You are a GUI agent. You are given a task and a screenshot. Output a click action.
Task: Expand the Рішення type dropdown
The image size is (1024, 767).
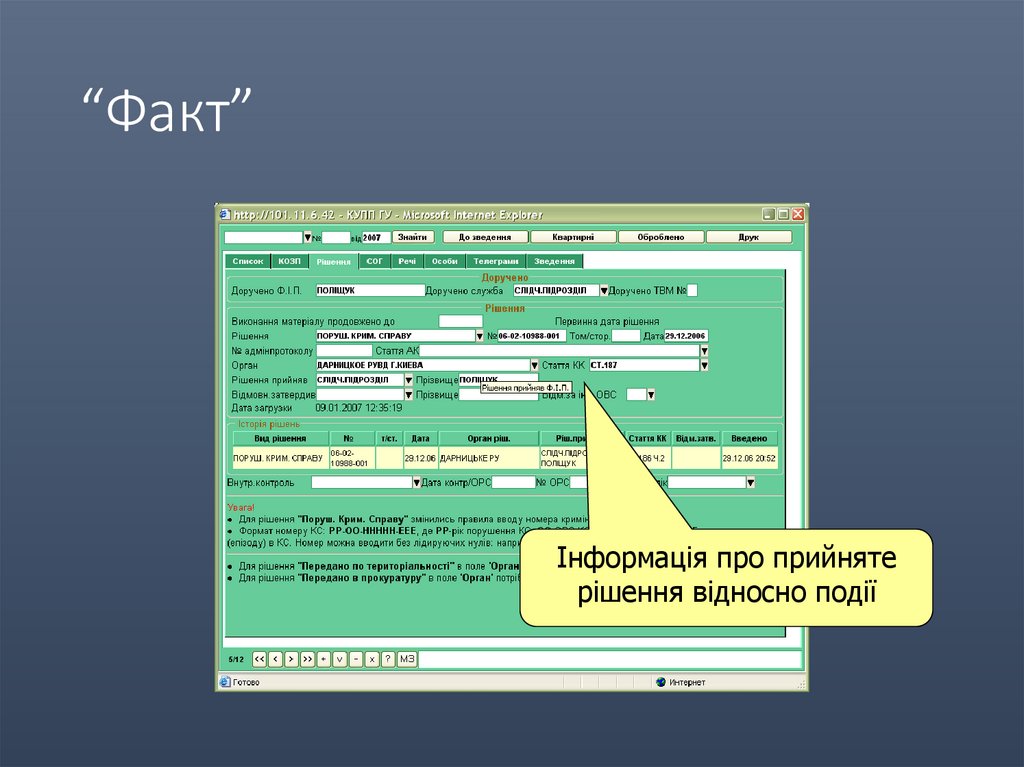click(x=479, y=336)
